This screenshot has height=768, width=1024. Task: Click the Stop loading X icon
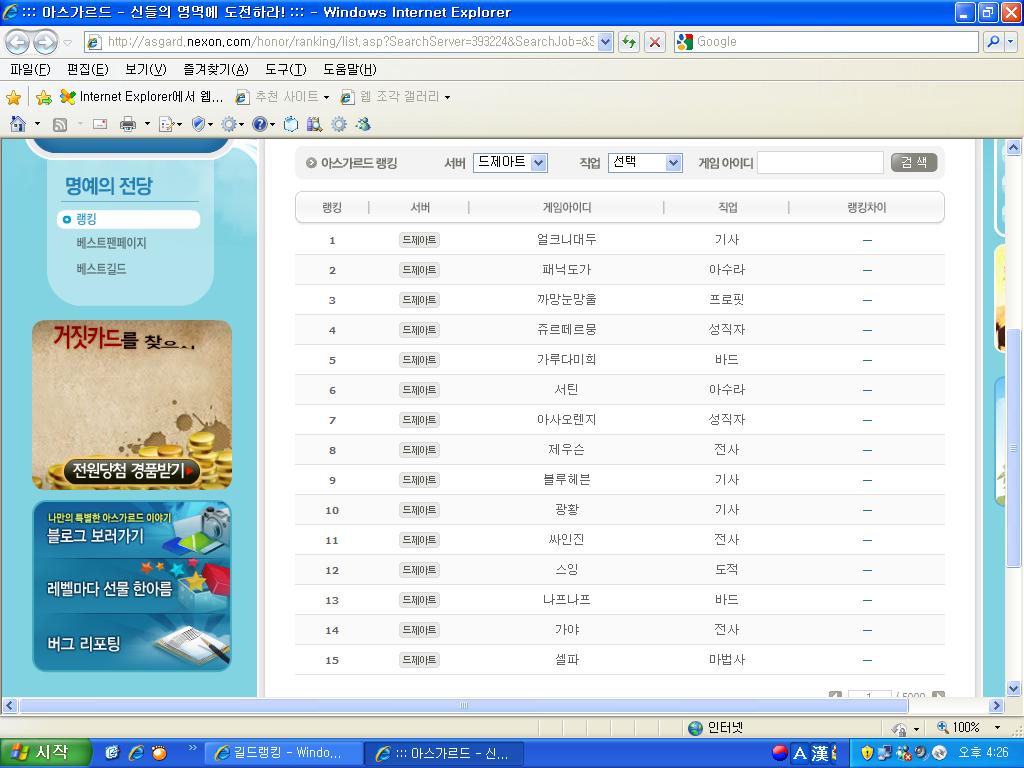point(655,42)
